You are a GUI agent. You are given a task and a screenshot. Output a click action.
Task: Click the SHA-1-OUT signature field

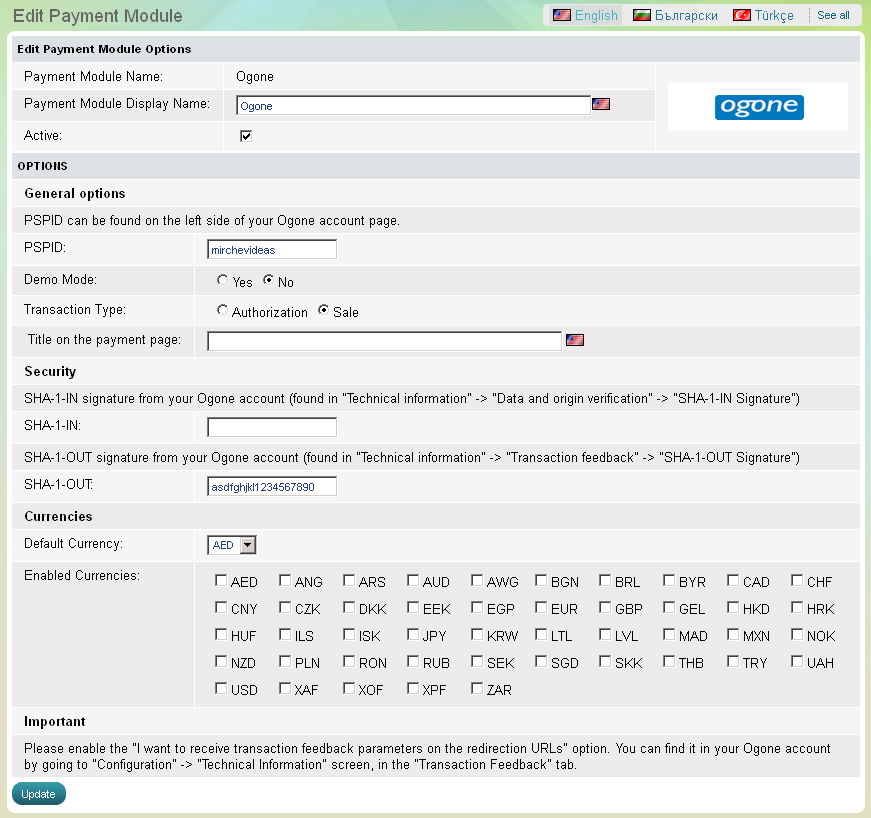tap(272, 487)
